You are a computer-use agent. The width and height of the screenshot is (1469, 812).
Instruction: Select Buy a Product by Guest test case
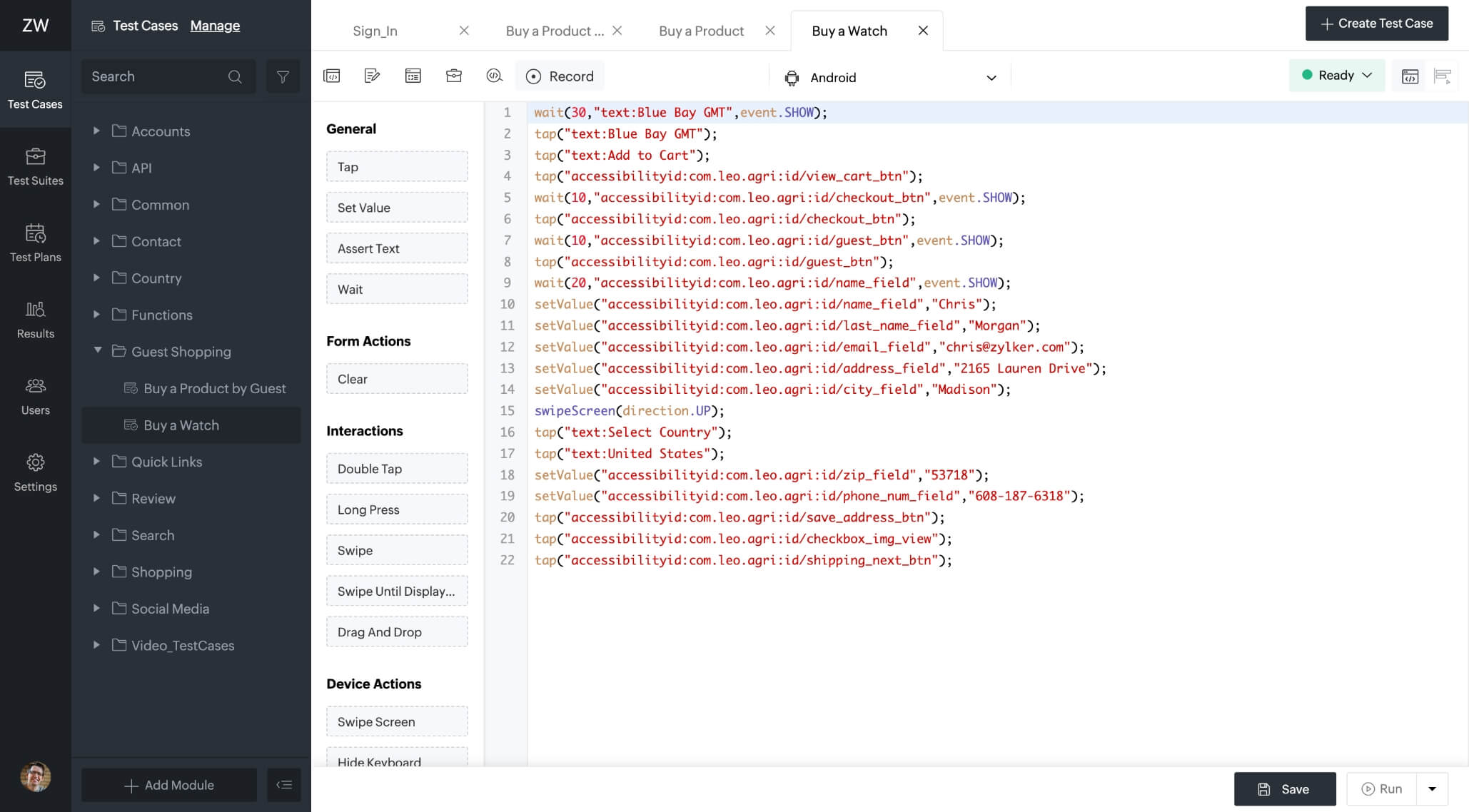coord(214,388)
